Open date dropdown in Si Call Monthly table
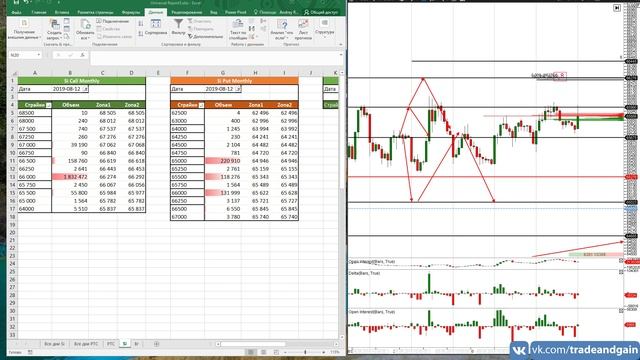Screen dimensions: 640x360 tap(85, 89)
